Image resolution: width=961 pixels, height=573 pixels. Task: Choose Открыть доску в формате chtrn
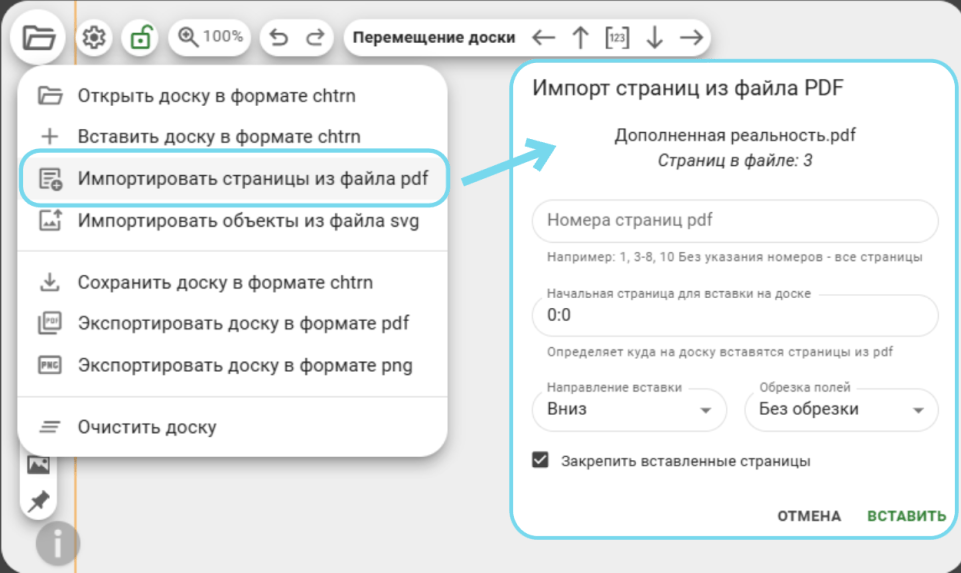coord(233,96)
